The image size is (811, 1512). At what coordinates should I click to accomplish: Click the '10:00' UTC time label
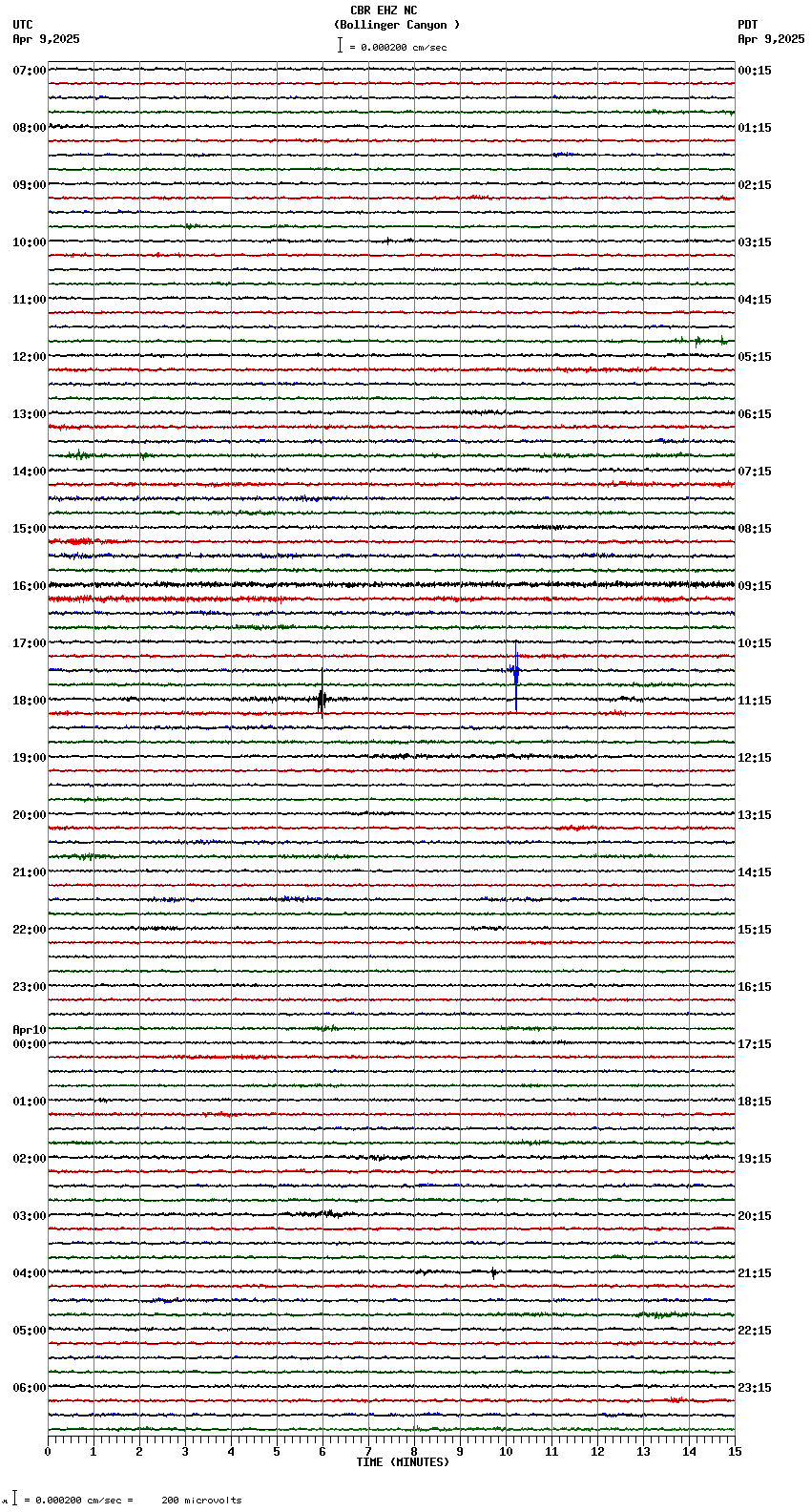30,242
